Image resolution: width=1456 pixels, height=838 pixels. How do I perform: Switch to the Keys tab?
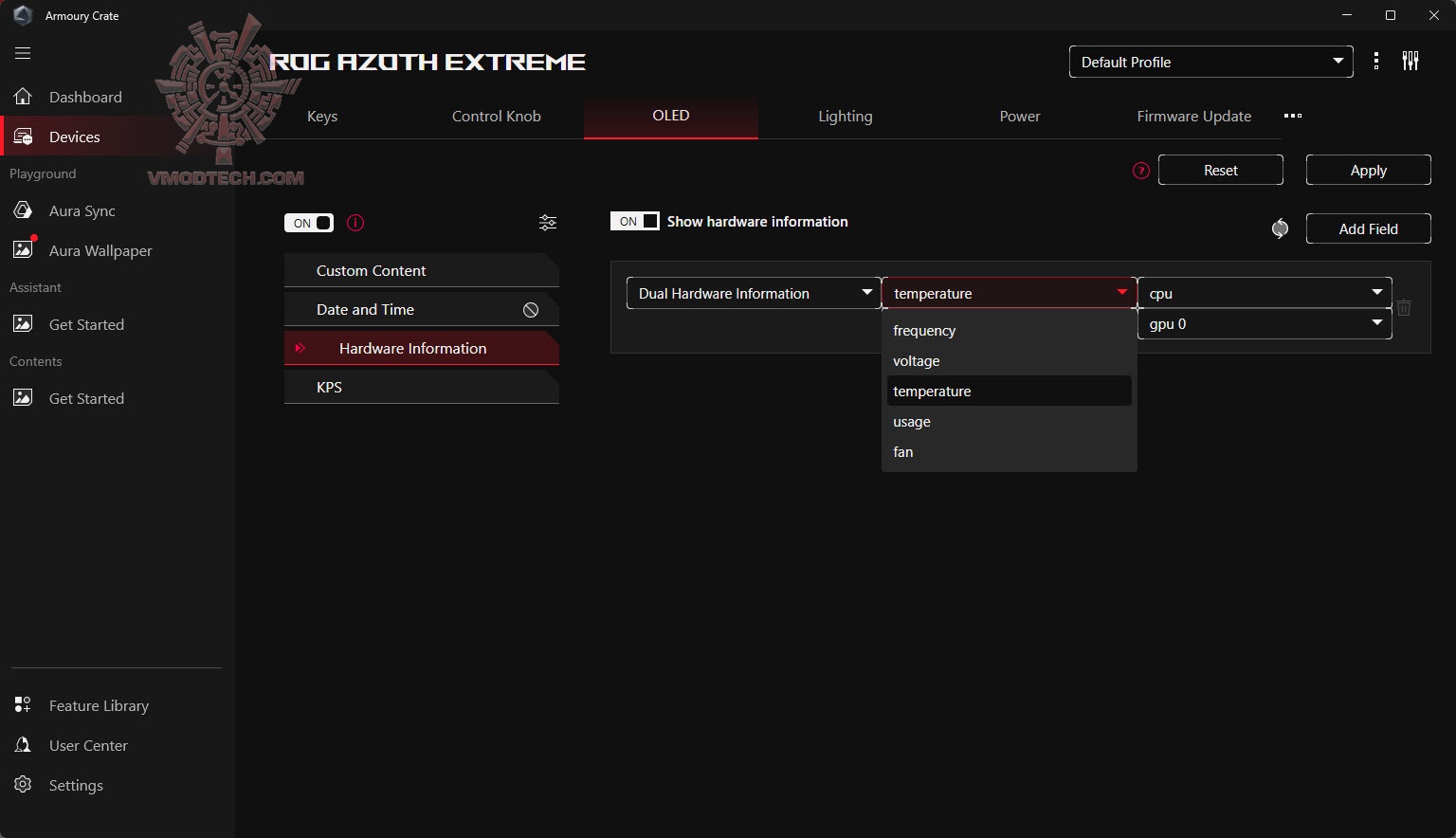322,116
